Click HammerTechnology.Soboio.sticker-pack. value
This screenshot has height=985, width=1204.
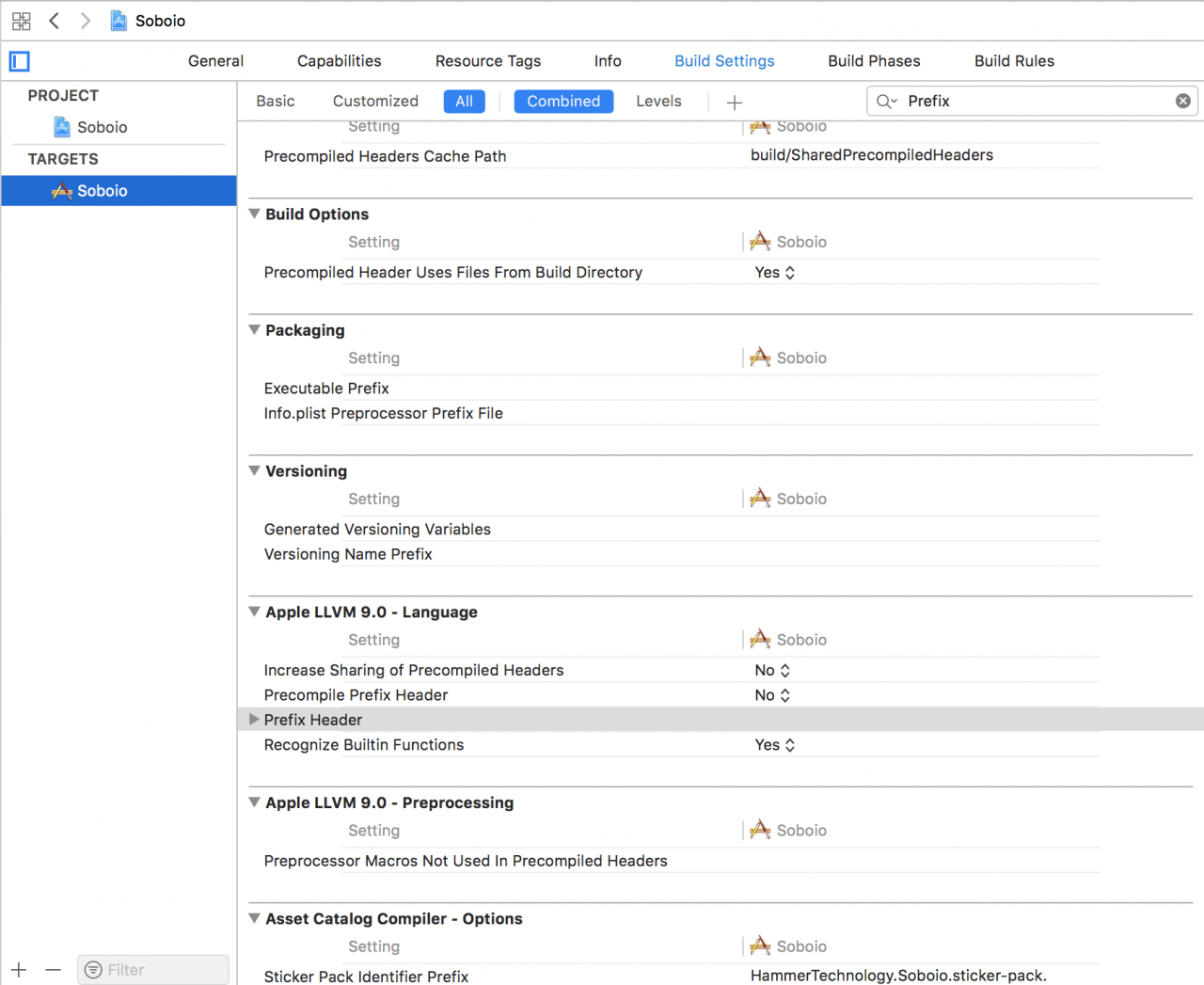pyautogui.click(x=898, y=976)
